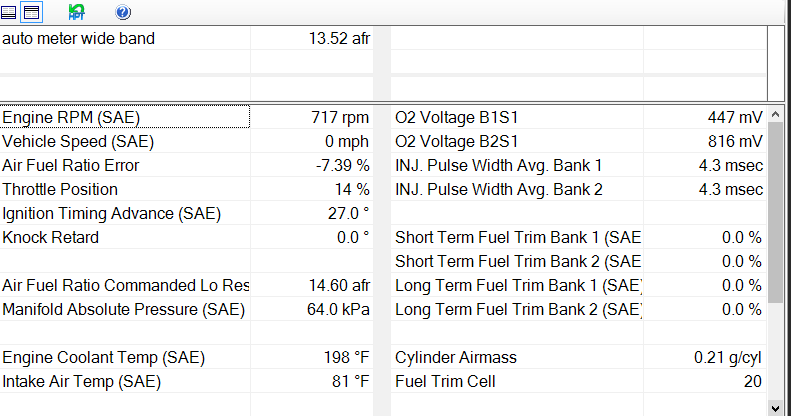Click Throttle Position channel label

60,189
